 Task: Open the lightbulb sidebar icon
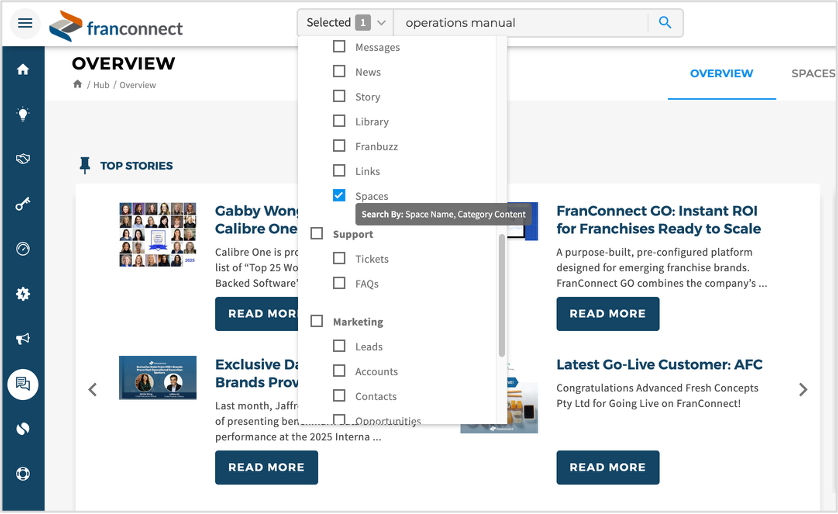(23, 114)
